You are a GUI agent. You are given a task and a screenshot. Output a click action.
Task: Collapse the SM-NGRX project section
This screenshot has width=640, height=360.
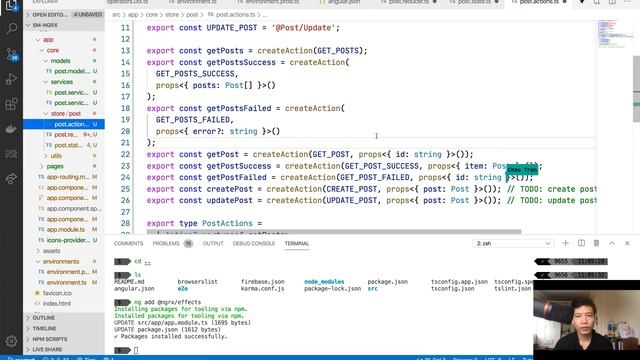(64, 25)
